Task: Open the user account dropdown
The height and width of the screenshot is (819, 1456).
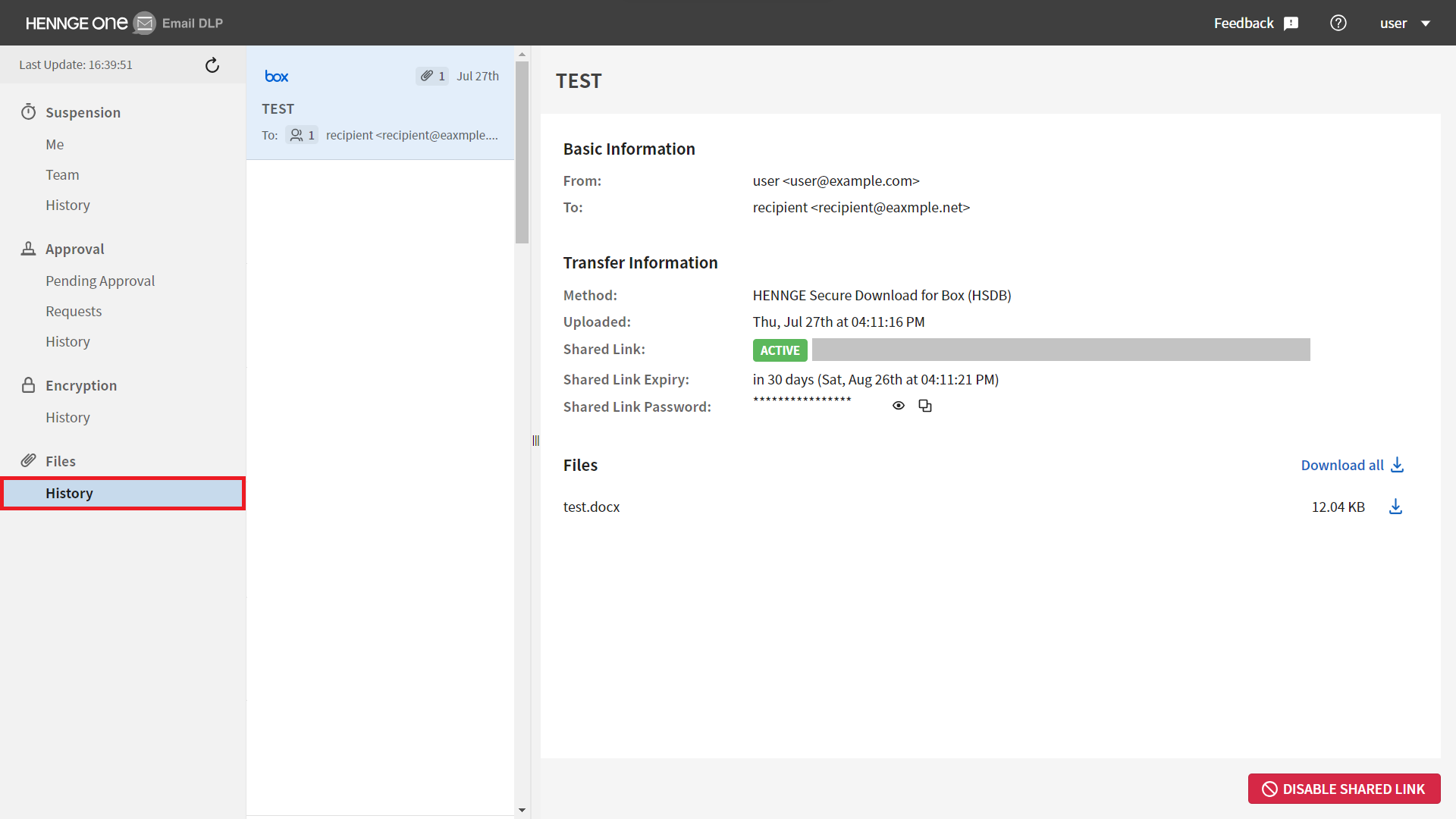Action: click(x=1405, y=23)
